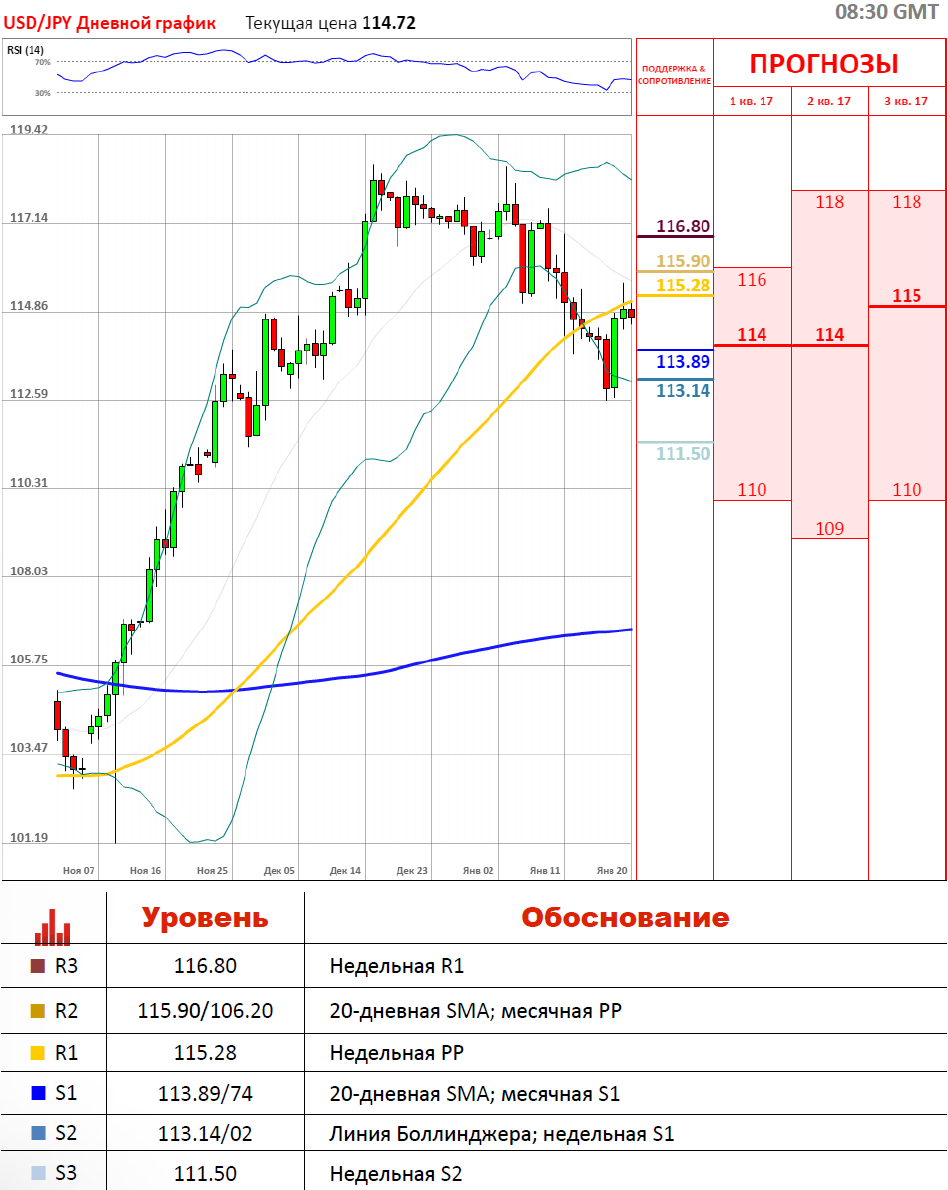
Task: Click the 08:30 GMT timestamp
Action: (x=885, y=13)
